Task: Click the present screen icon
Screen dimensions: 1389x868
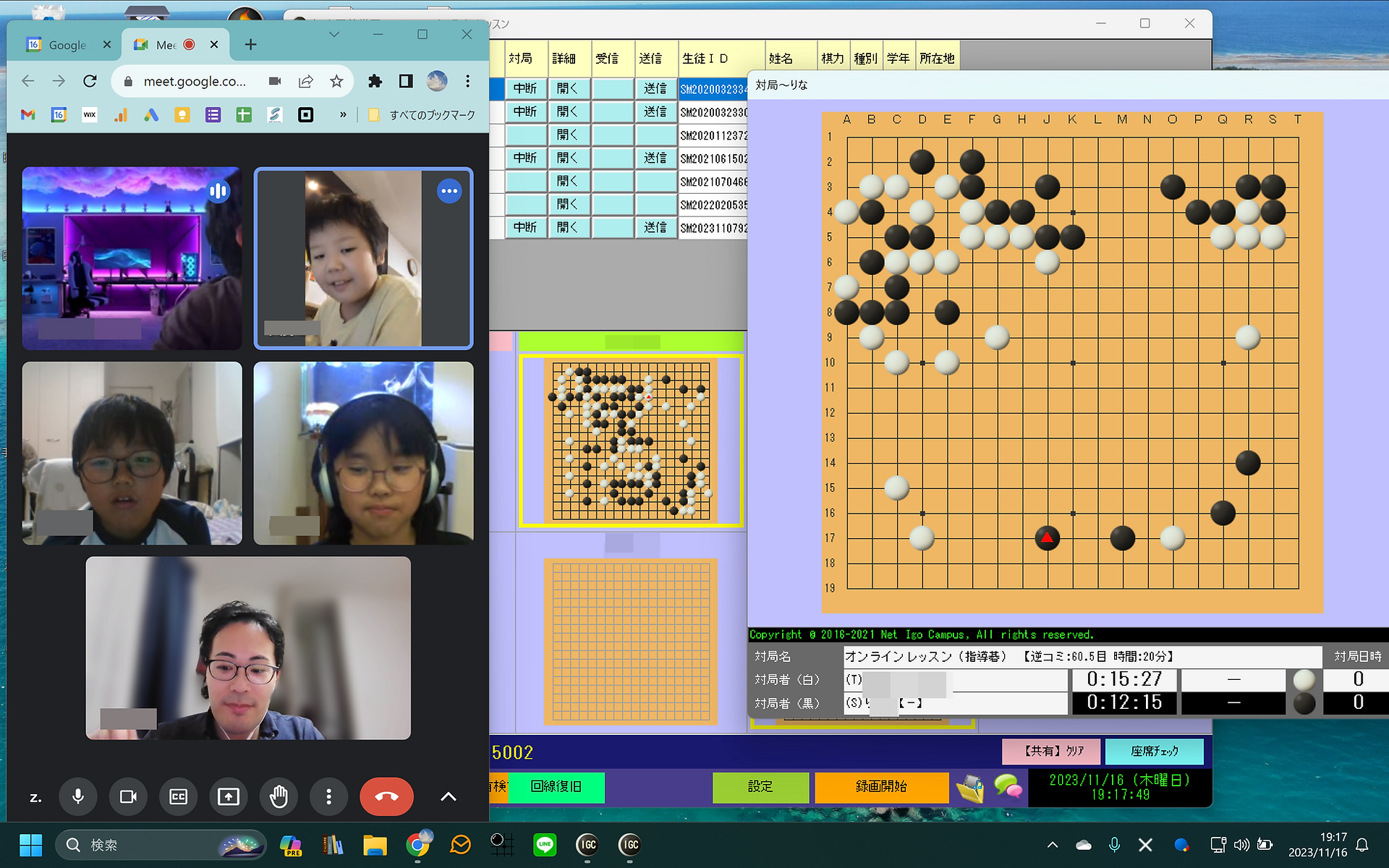Action: 229,796
